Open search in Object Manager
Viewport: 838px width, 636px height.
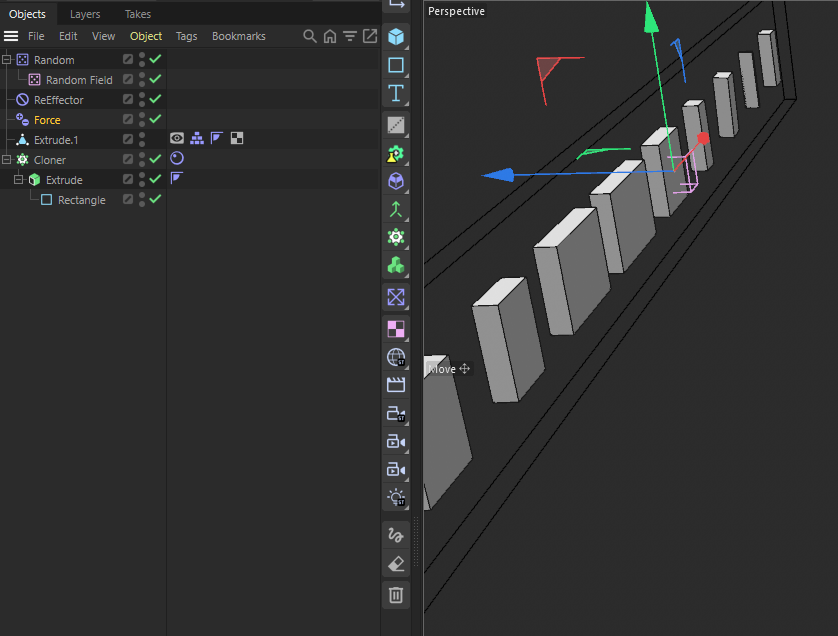(309, 36)
